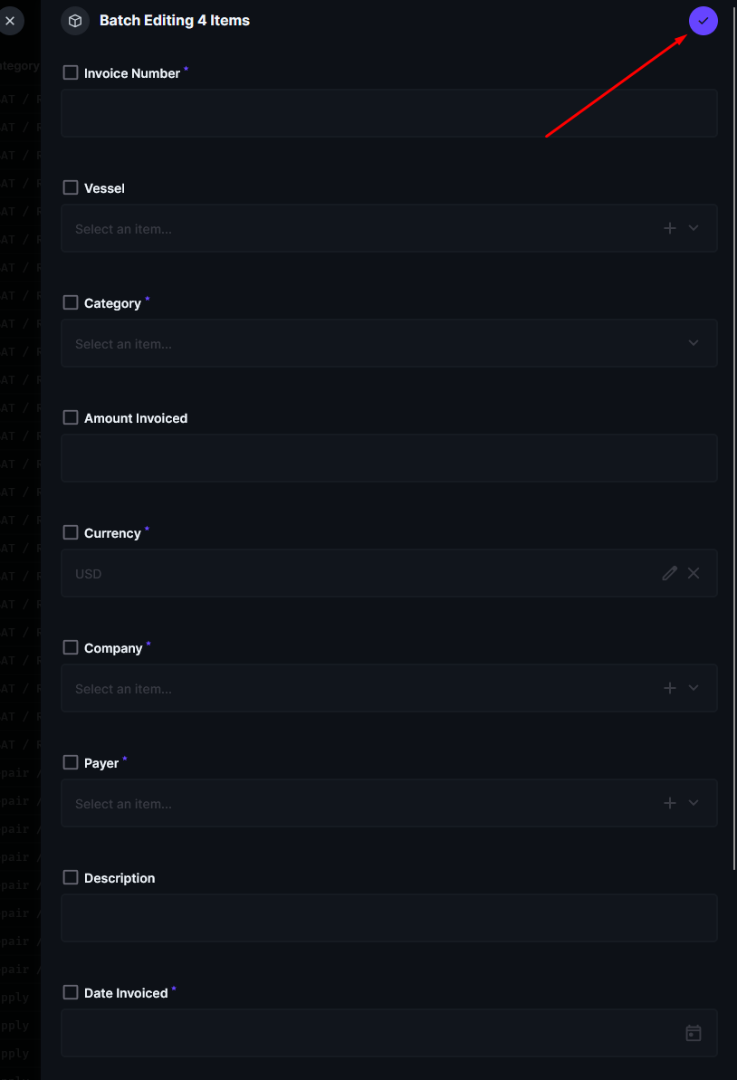Clear the USD currency selection
Screen dimensions: 737x1080
[694, 573]
